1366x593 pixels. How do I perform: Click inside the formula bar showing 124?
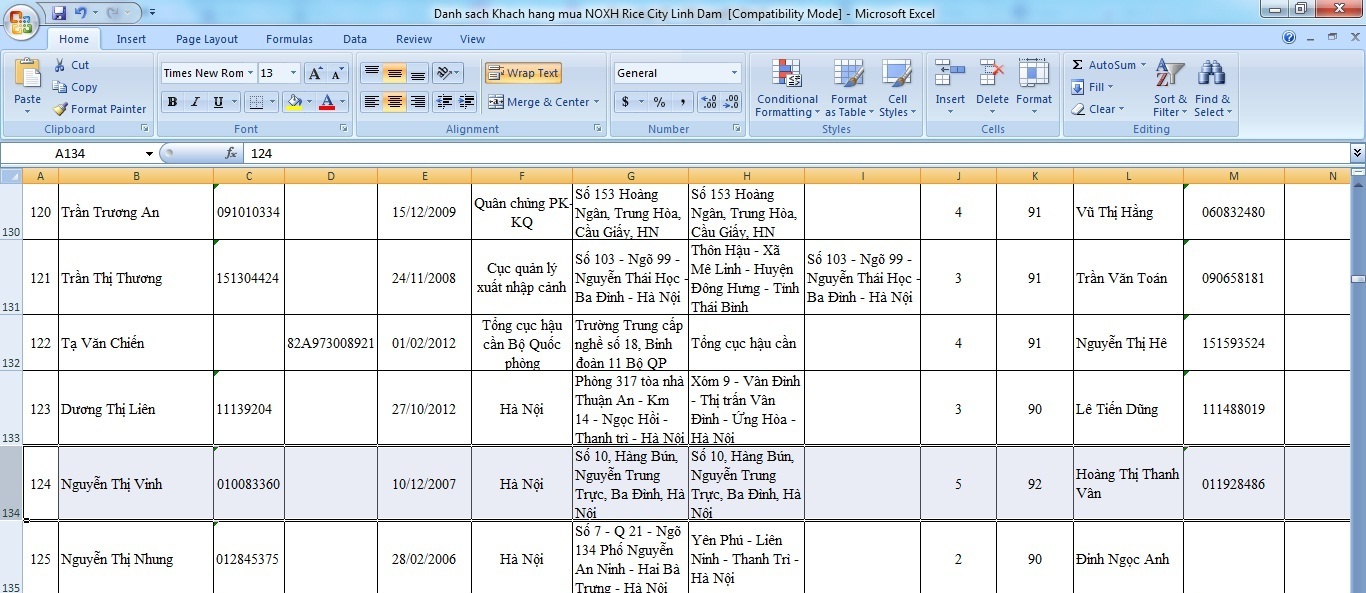700,154
